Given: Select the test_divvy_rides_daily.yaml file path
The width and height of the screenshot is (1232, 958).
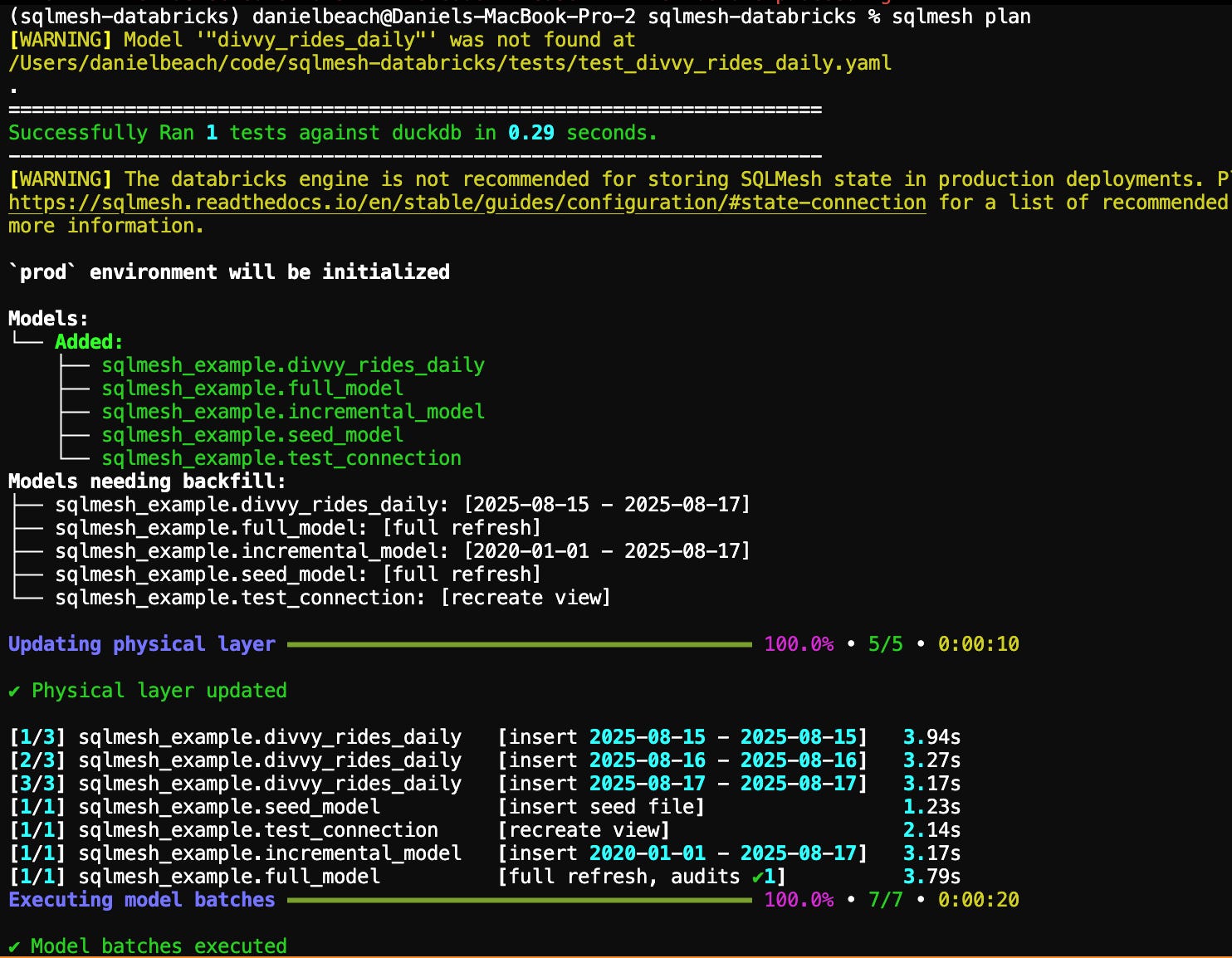Looking at the screenshot, I should pos(448,62).
